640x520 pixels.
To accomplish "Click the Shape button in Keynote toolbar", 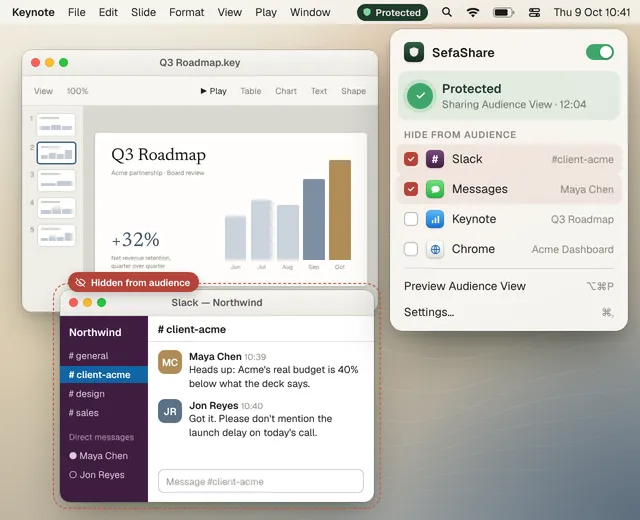I will click(353, 91).
